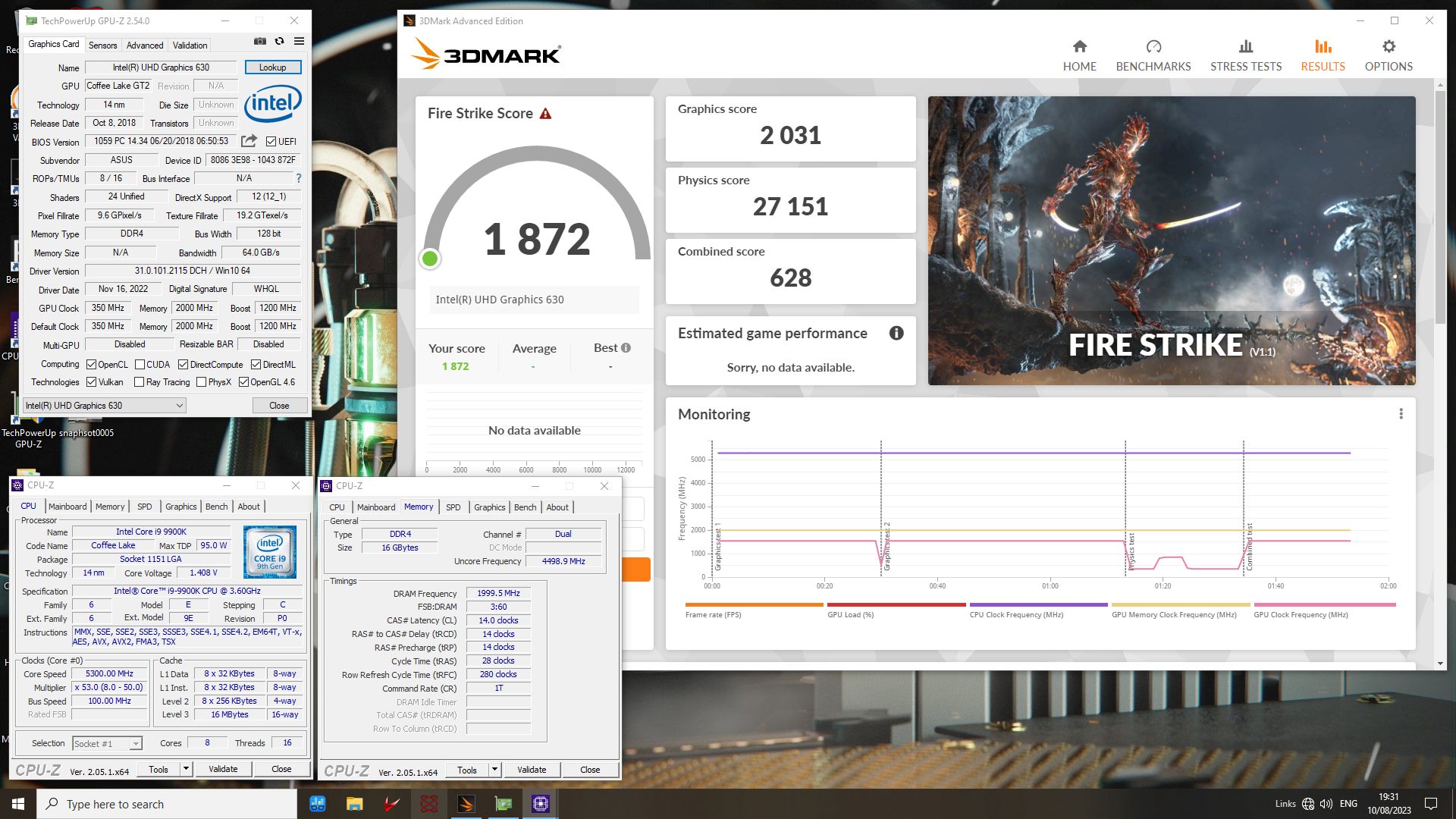1456x819 pixels.
Task: Click Tools button in left CPU-Z window
Action: point(158,769)
